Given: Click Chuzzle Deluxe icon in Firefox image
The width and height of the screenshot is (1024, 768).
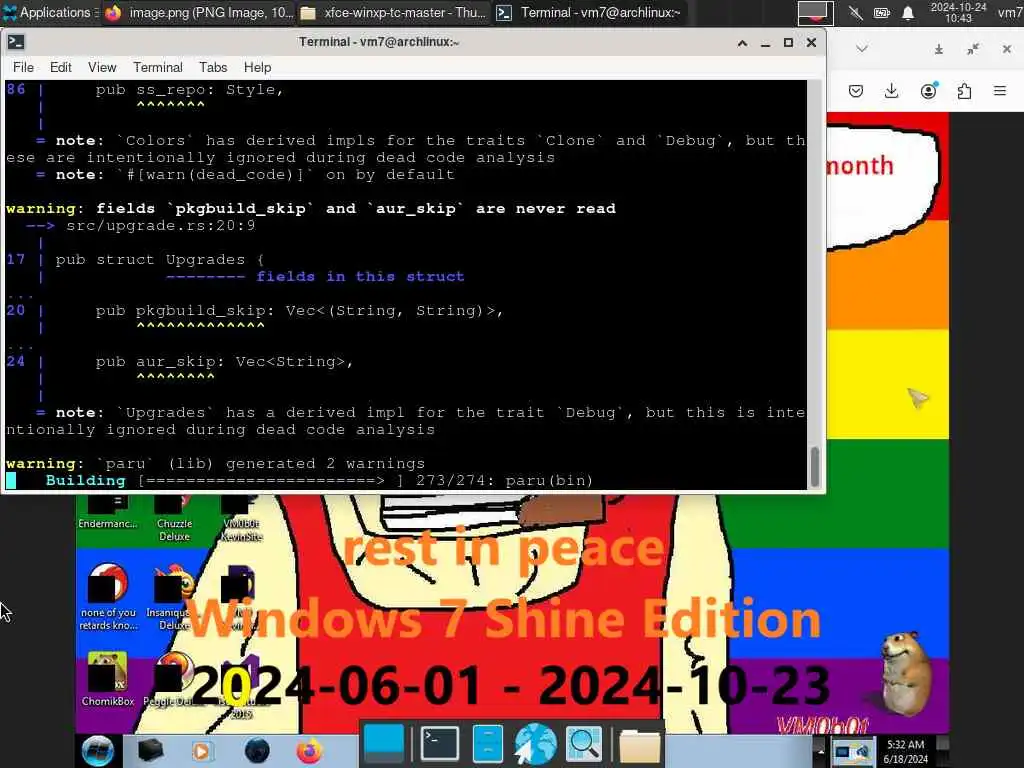Looking at the screenshot, I should click(174, 519).
